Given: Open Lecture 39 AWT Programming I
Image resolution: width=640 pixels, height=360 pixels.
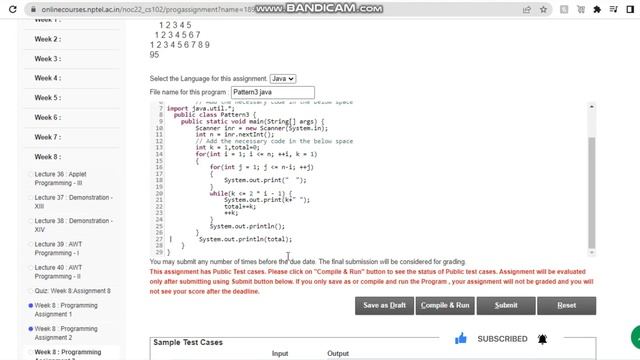Looking at the screenshot, I should (x=58, y=248).
